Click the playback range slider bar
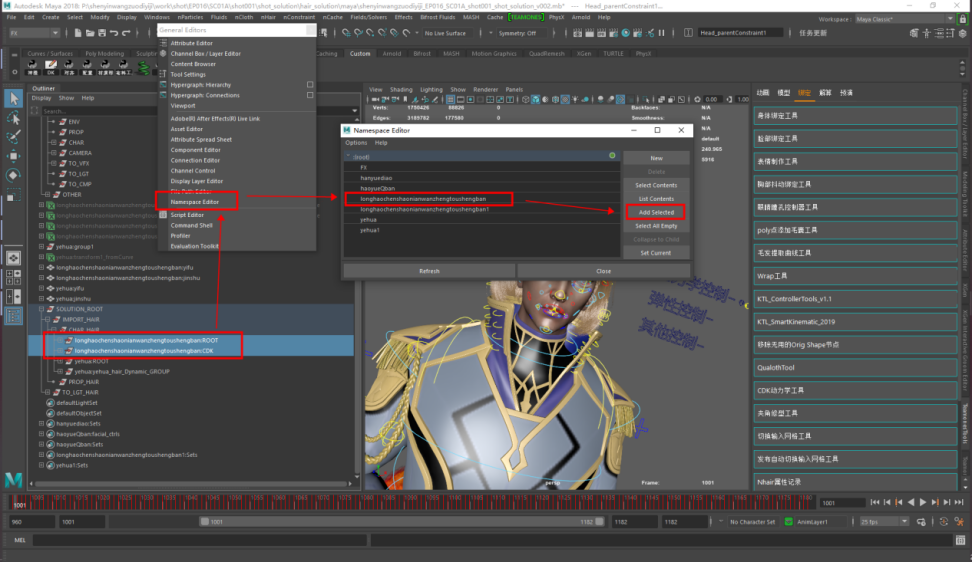Screen dimensions: 972x562 (x=400, y=522)
